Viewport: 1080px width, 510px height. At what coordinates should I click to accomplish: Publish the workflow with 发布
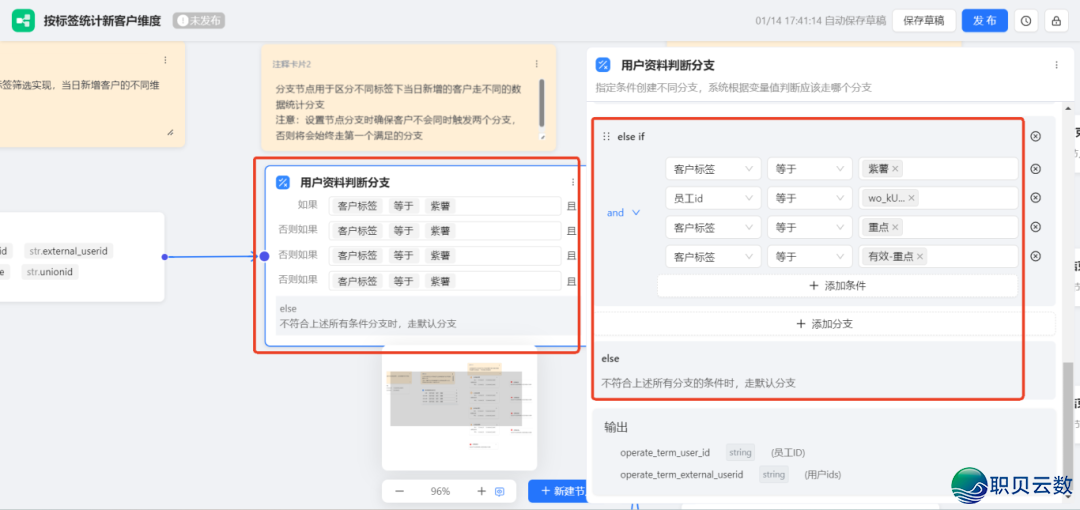[x=984, y=21]
